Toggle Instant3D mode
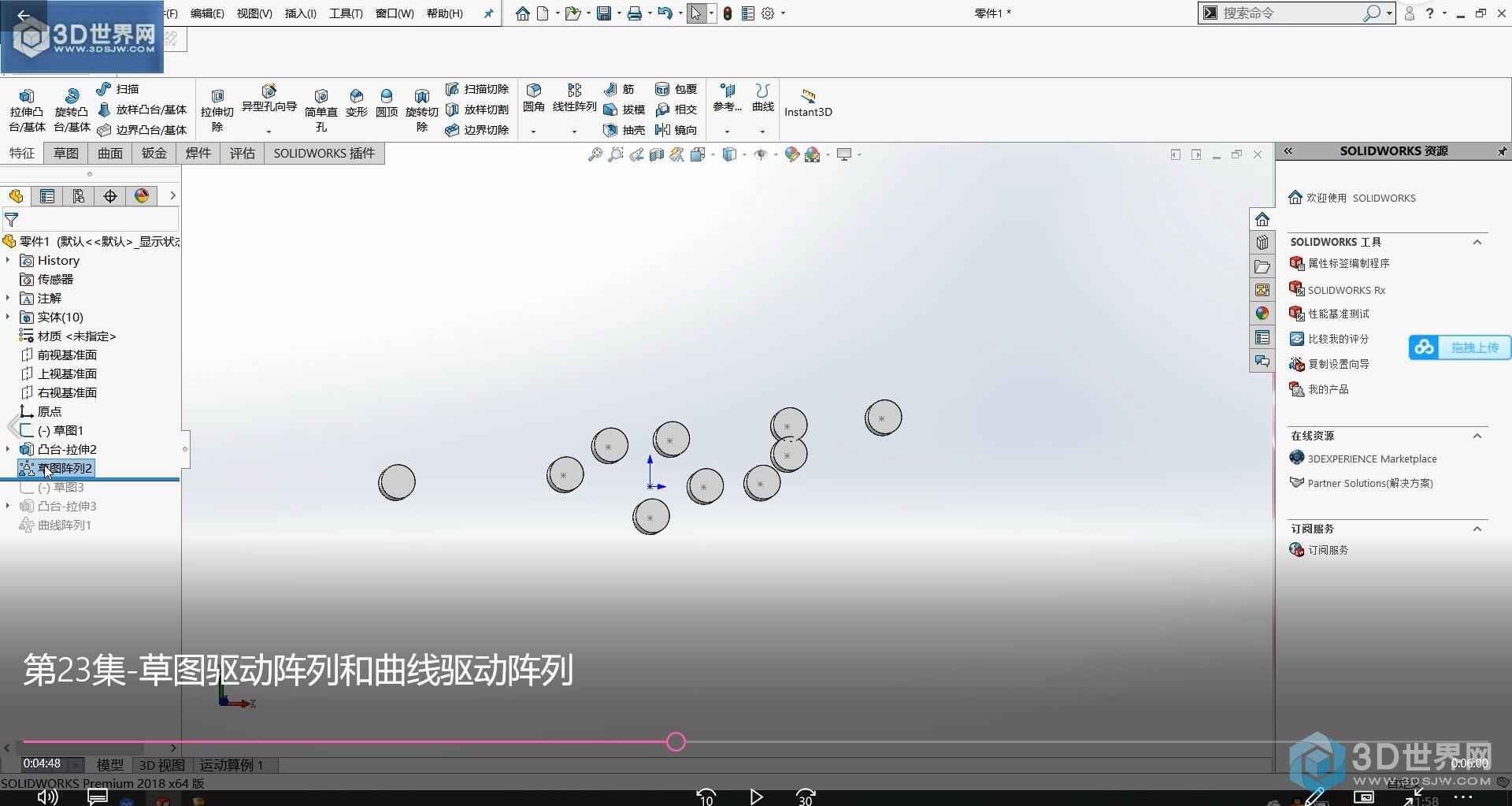Viewport: 1512px width, 806px height. pos(808,103)
